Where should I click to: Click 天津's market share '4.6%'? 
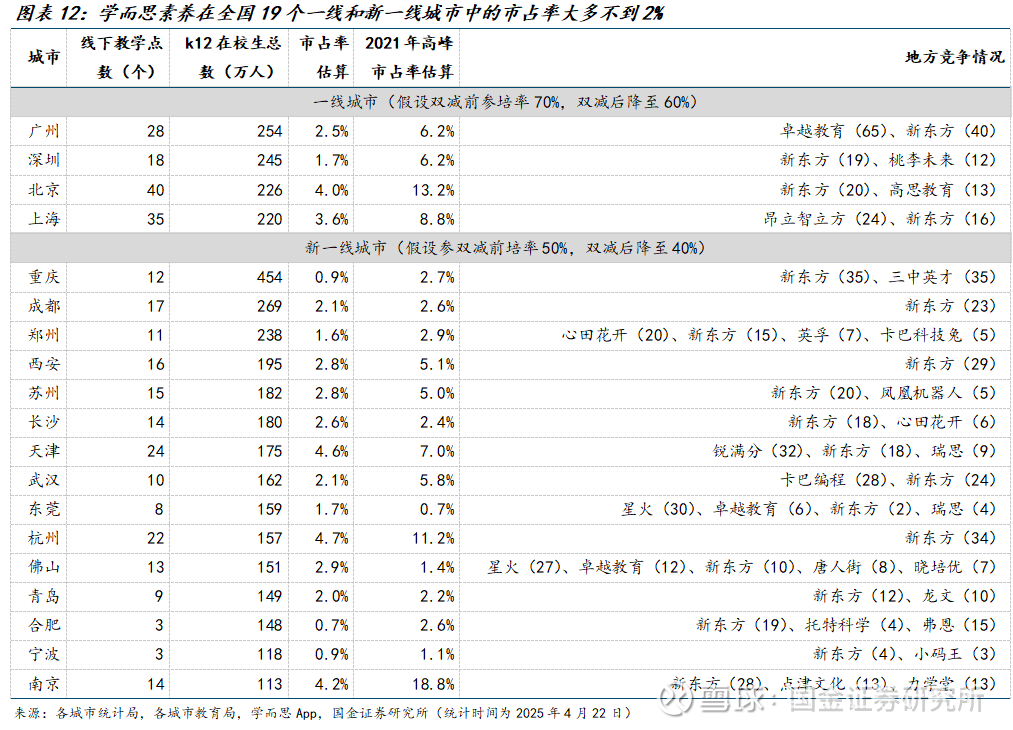point(332,452)
